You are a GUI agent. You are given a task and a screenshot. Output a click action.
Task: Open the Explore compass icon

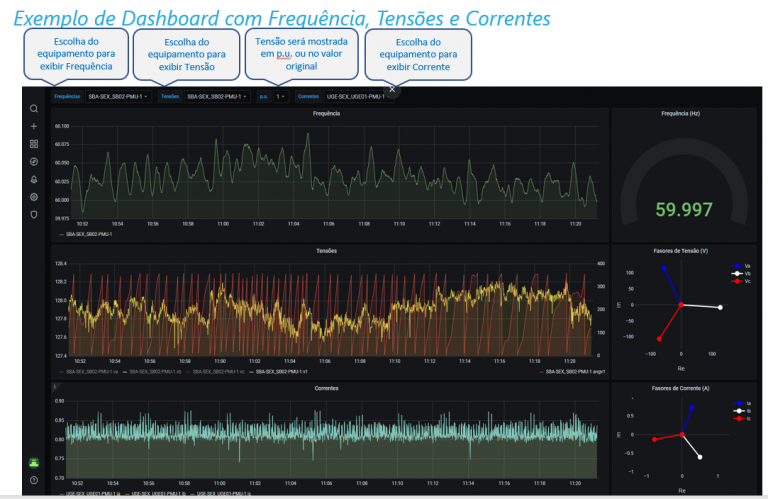34,161
